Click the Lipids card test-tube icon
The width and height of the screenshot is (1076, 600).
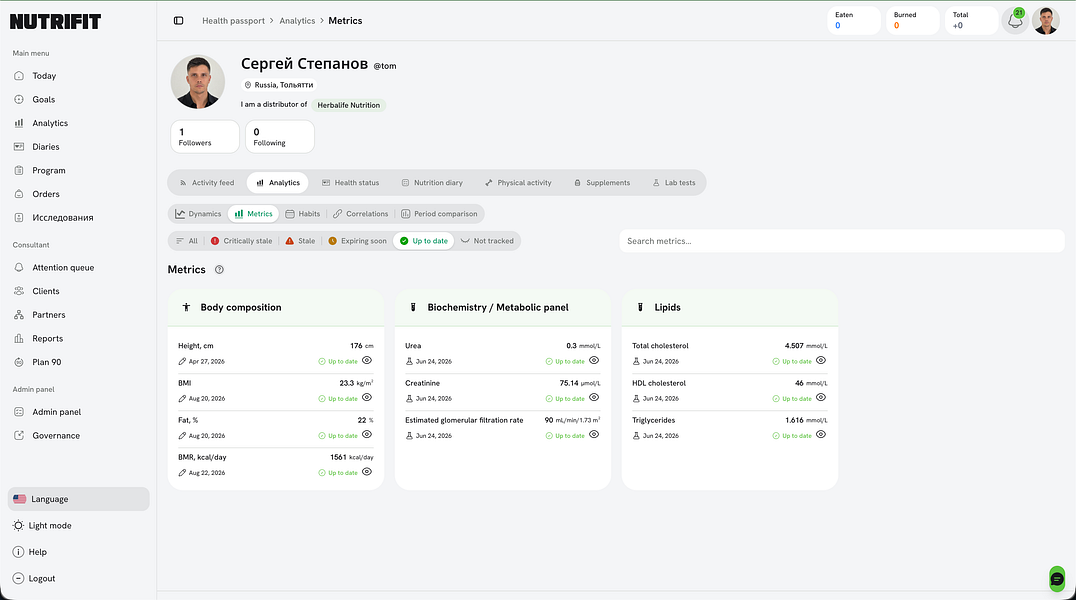pos(640,308)
